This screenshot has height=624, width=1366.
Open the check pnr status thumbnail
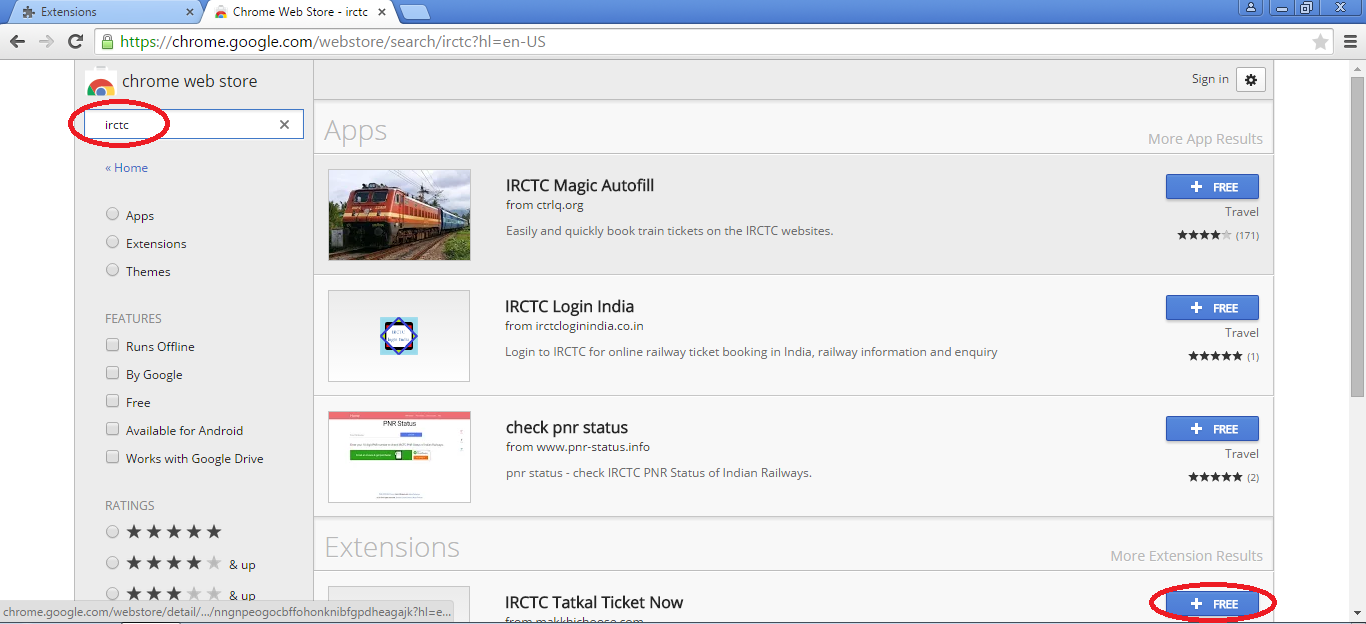coord(399,457)
